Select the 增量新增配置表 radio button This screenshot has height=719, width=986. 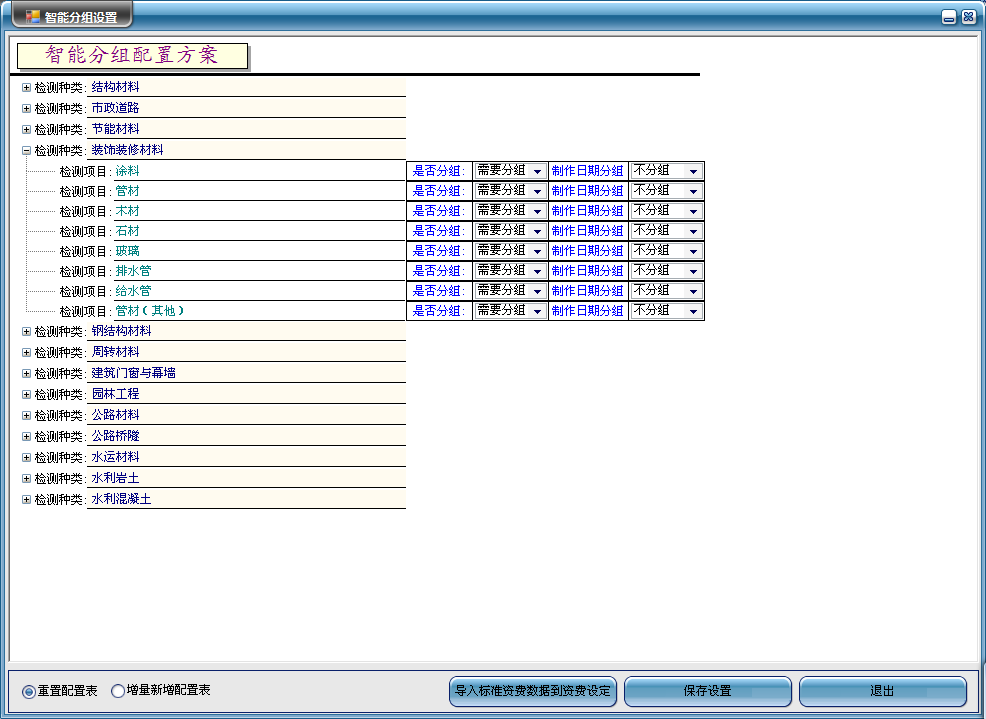pos(118,691)
